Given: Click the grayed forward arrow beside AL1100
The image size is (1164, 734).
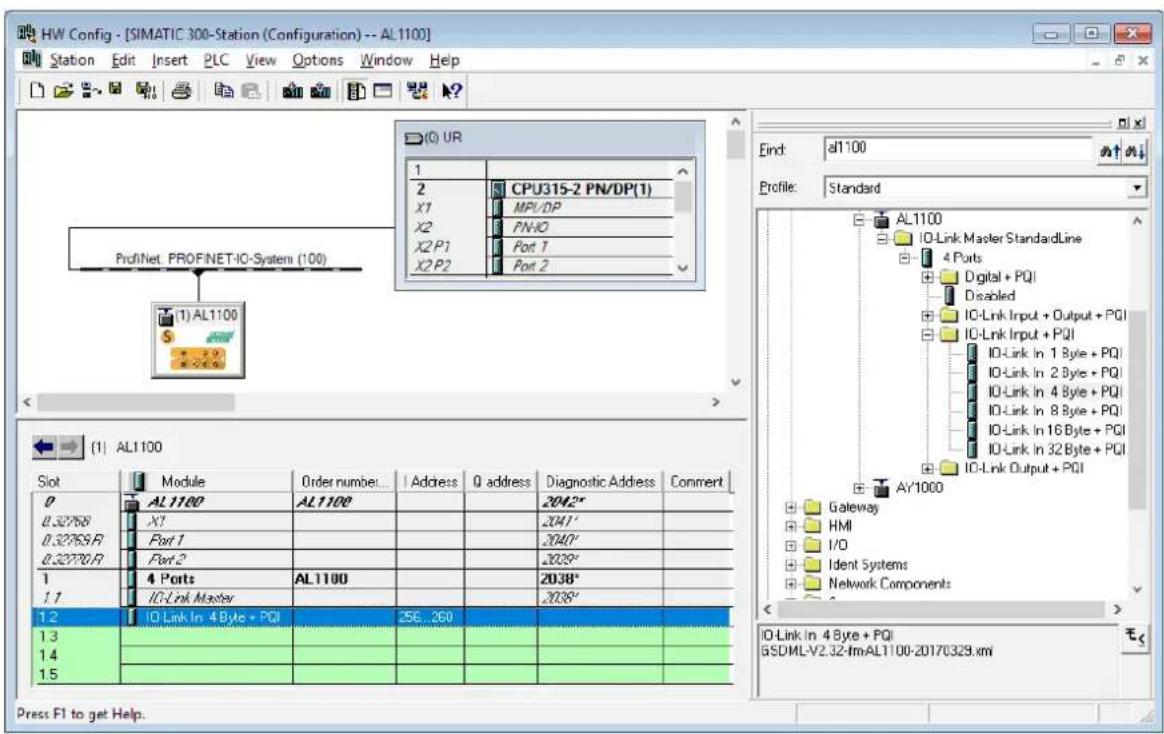Looking at the screenshot, I should point(70,447).
